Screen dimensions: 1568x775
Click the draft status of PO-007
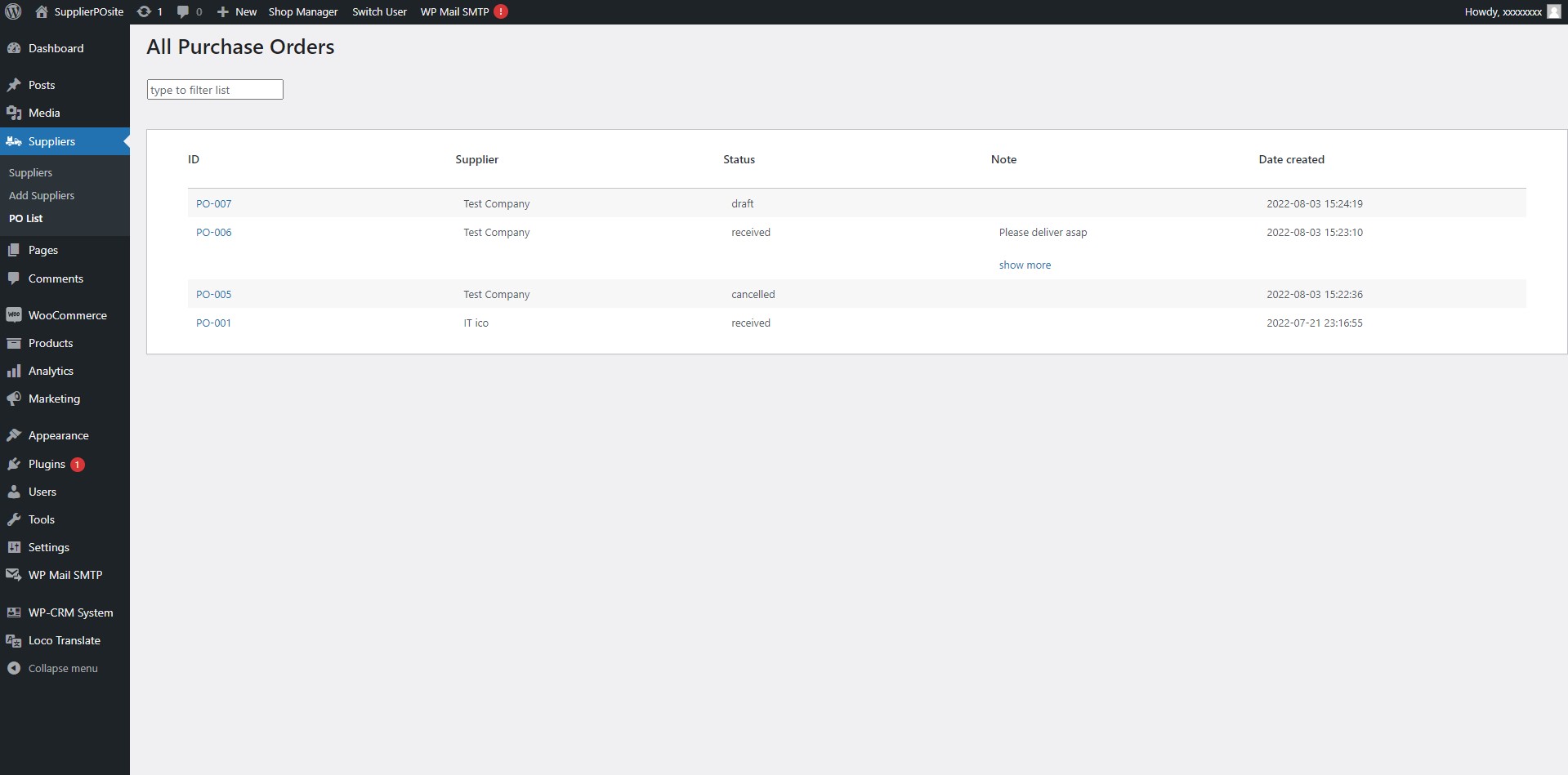(742, 203)
